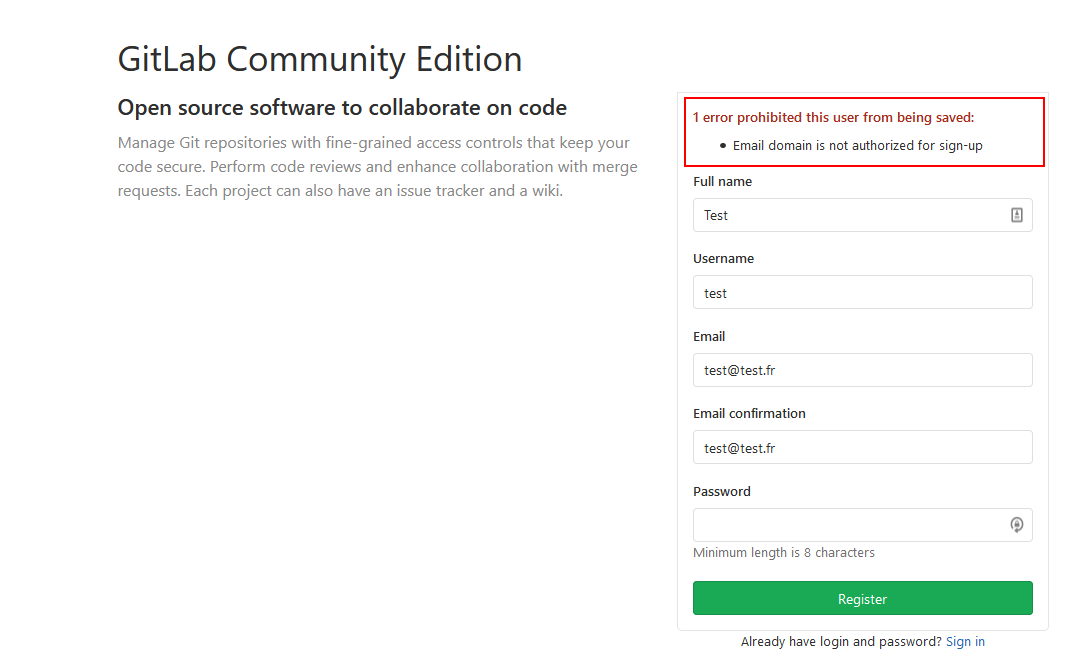Viewport: 1066px width, 658px height.
Task: Click the GitLab Community Edition heading
Action: tap(320, 60)
